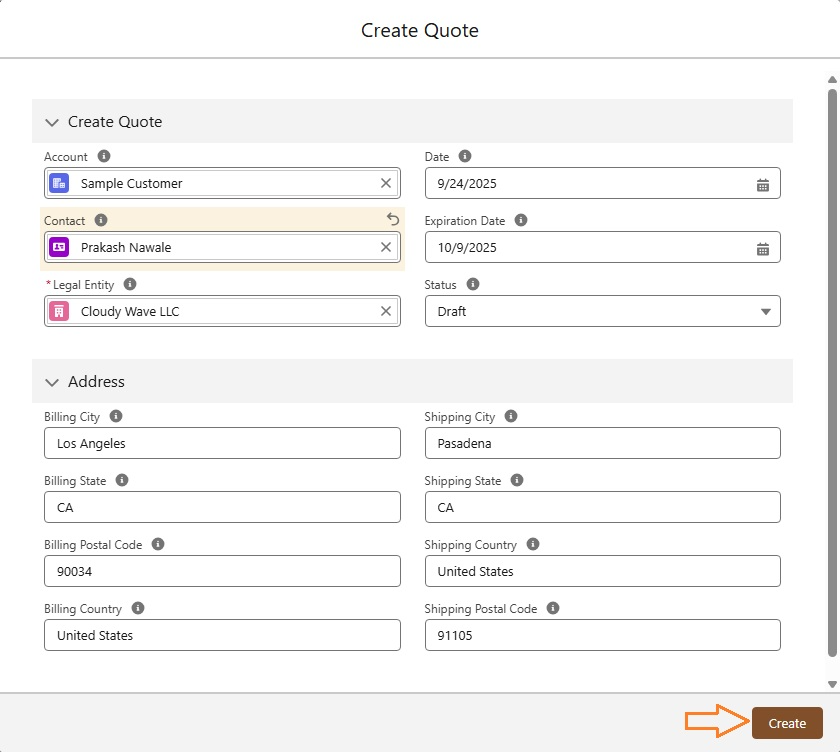
Task: Select the Shipping Postal Code input
Action: (602, 635)
